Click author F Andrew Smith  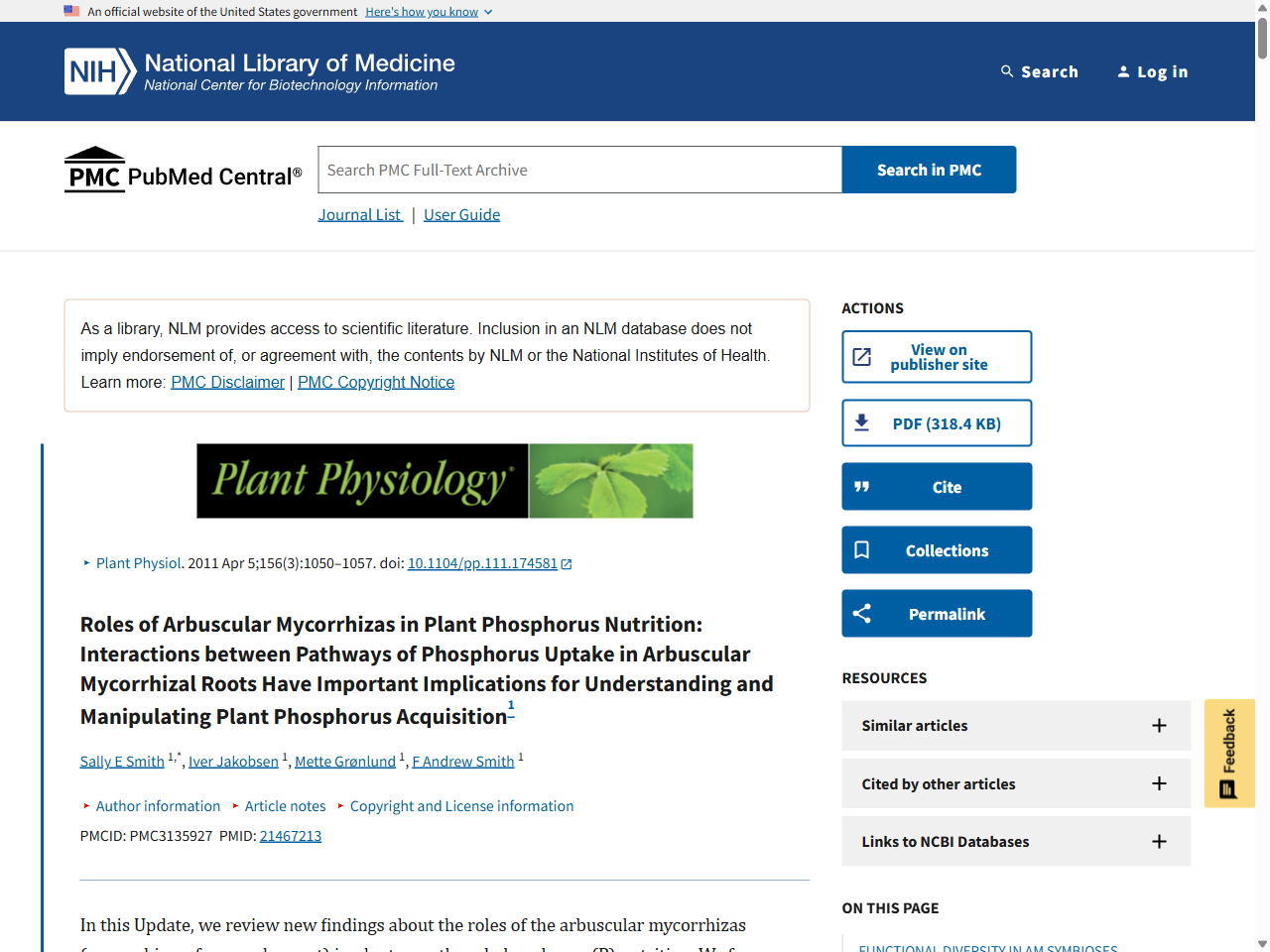[x=463, y=761]
